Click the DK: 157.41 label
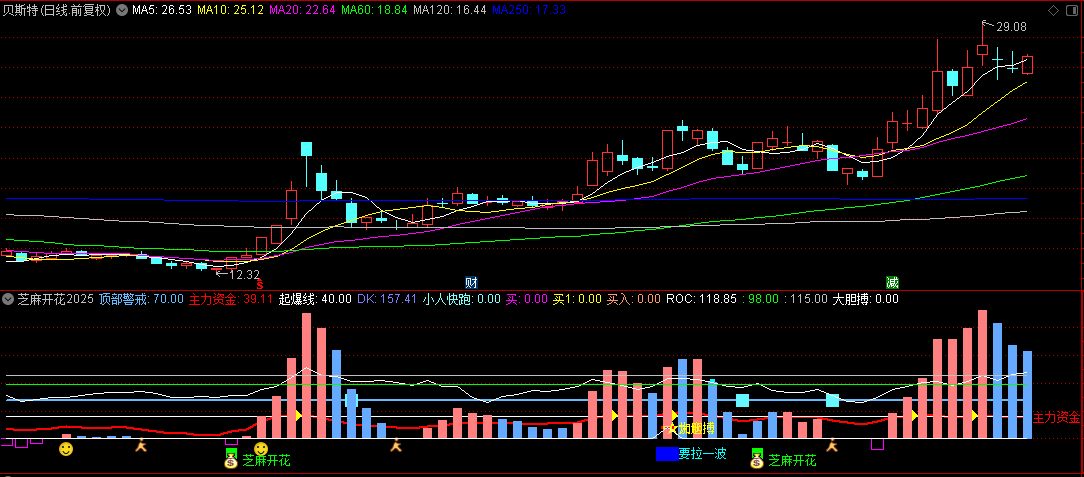1084x477 pixels. click(x=387, y=299)
